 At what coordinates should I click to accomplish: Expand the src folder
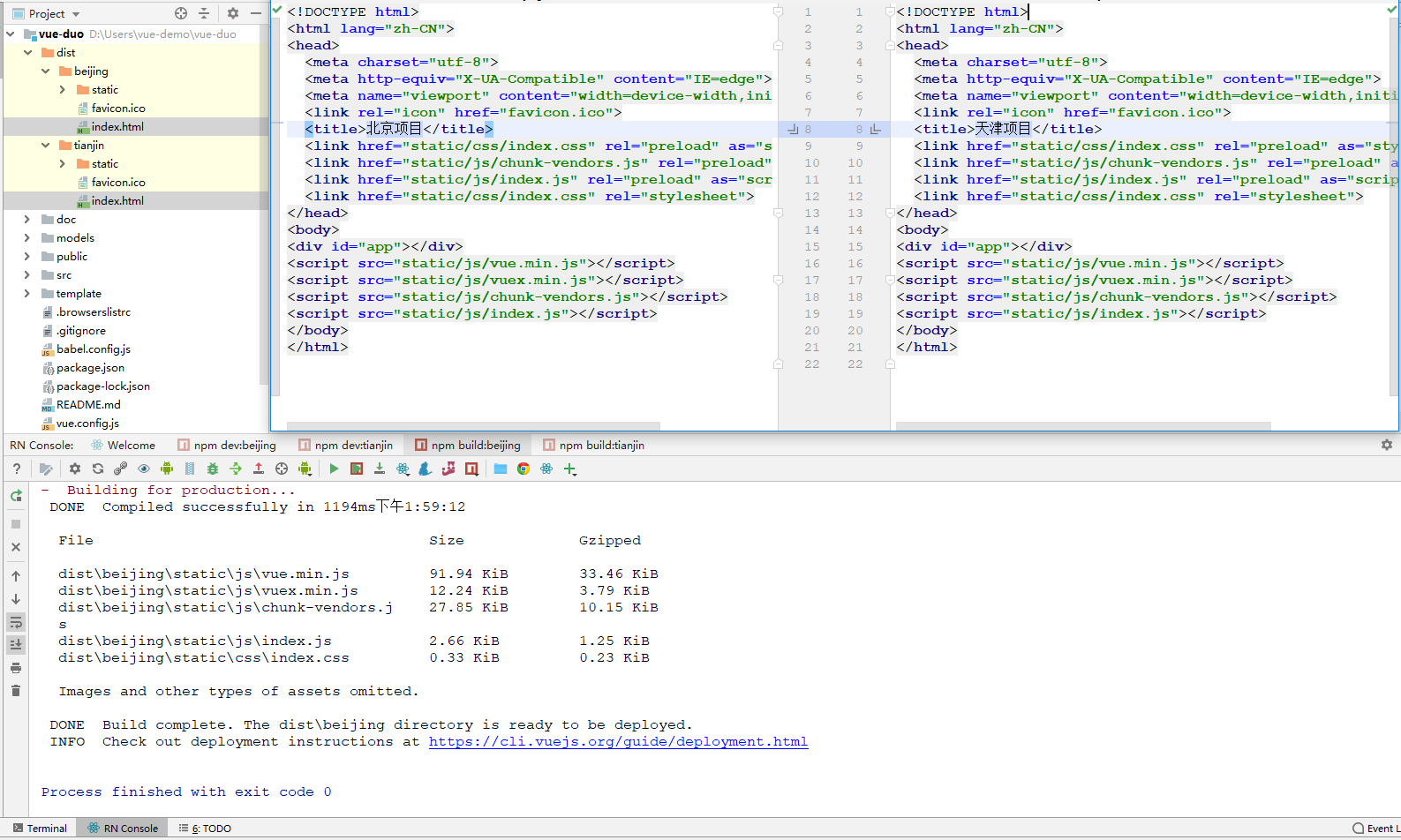27,275
